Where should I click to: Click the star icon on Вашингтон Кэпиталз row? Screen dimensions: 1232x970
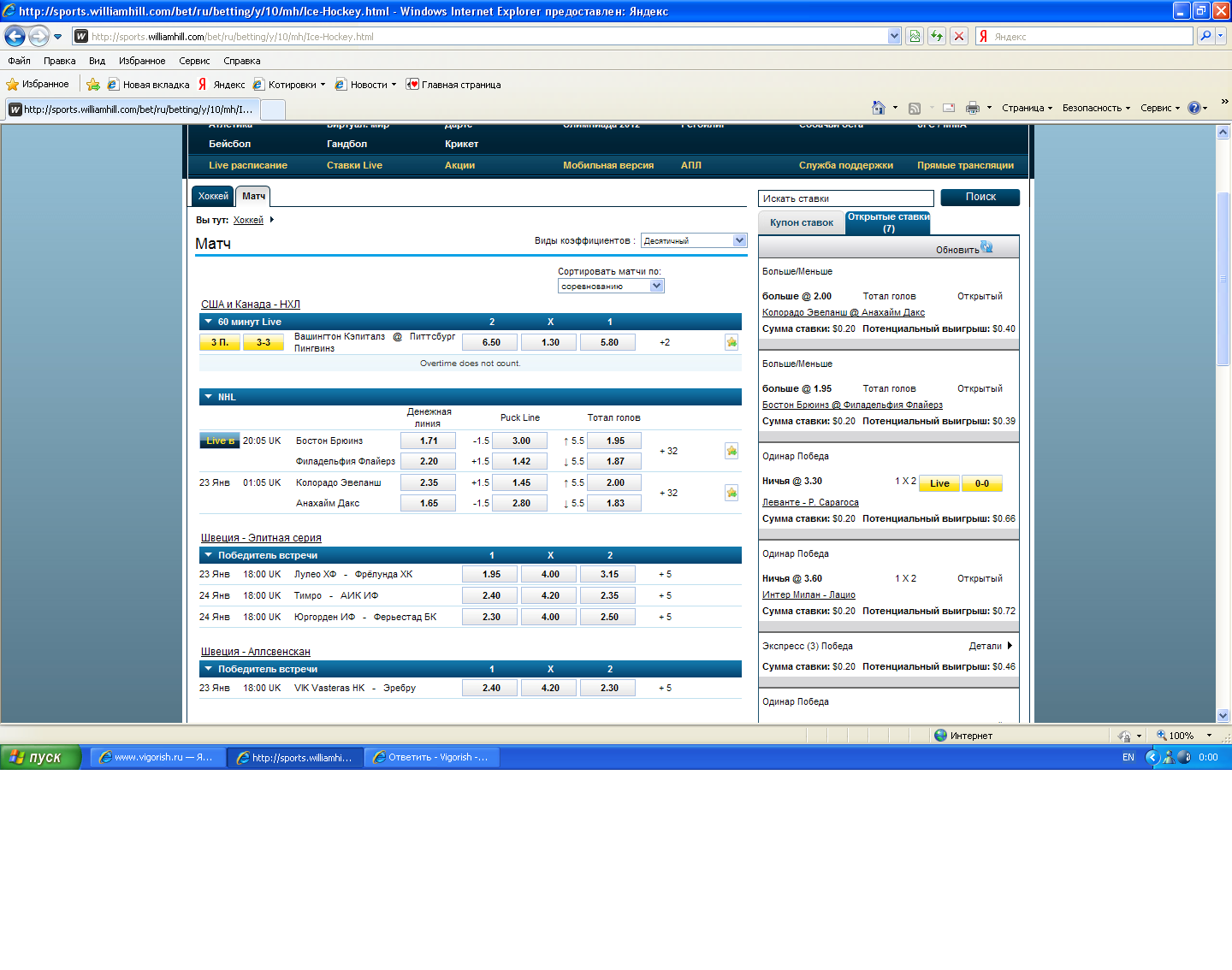(731, 342)
